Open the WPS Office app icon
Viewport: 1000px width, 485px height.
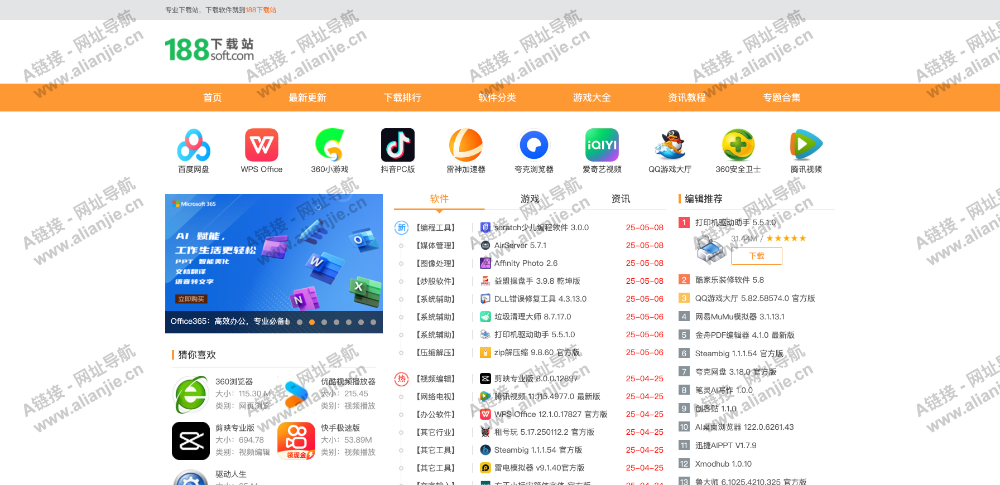pyautogui.click(x=261, y=145)
